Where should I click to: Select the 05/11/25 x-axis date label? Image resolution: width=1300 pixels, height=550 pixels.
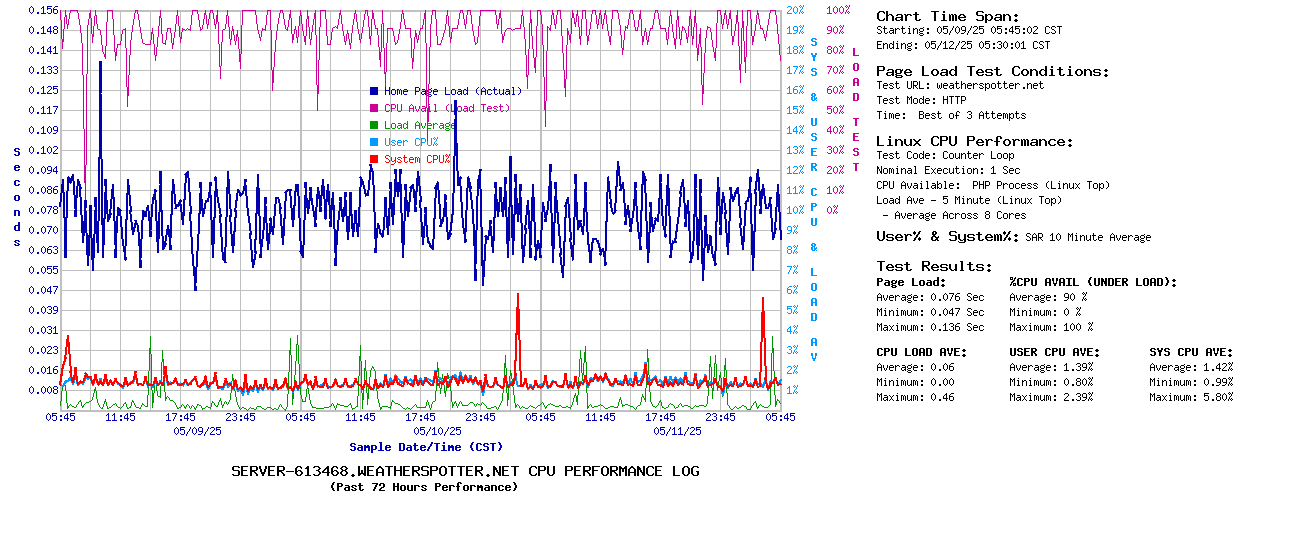click(677, 431)
